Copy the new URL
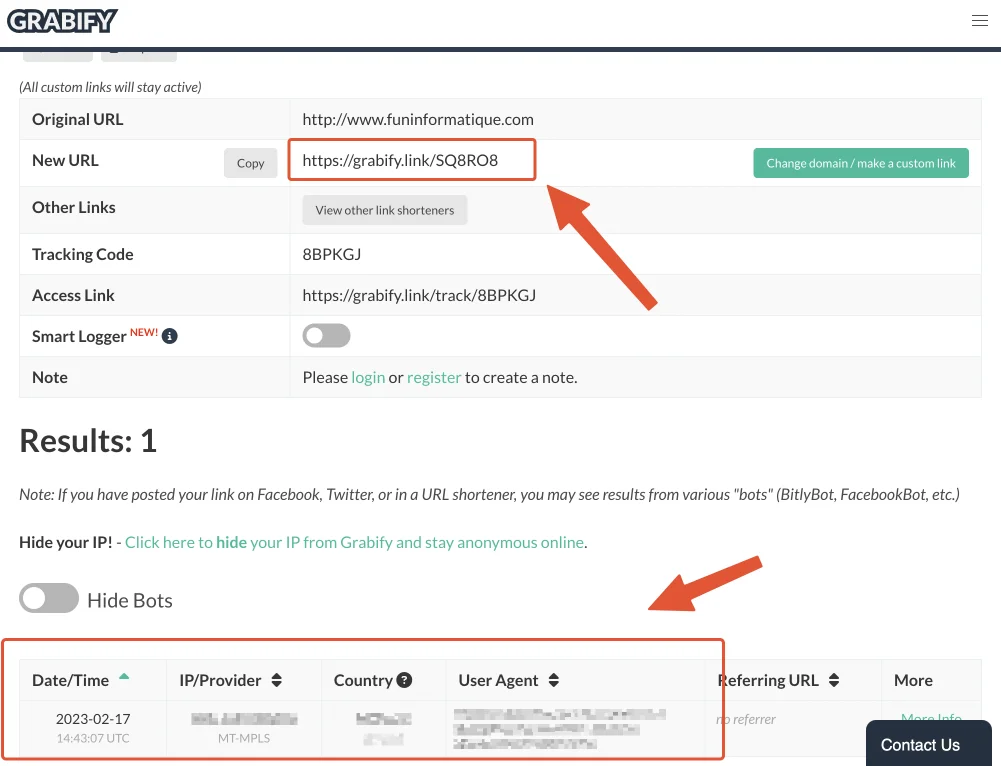1001x766 pixels. click(250, 163)
